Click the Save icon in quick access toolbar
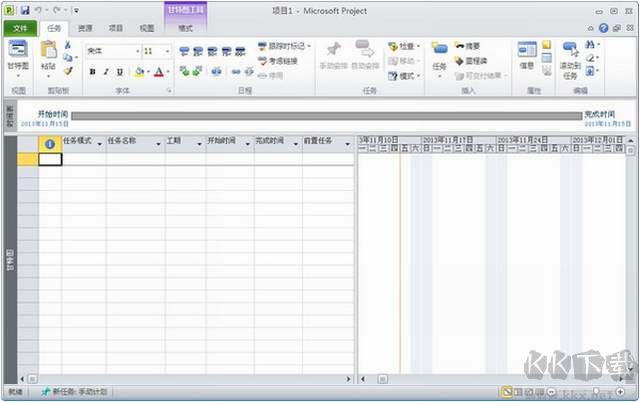 click(x=24, y=10)
